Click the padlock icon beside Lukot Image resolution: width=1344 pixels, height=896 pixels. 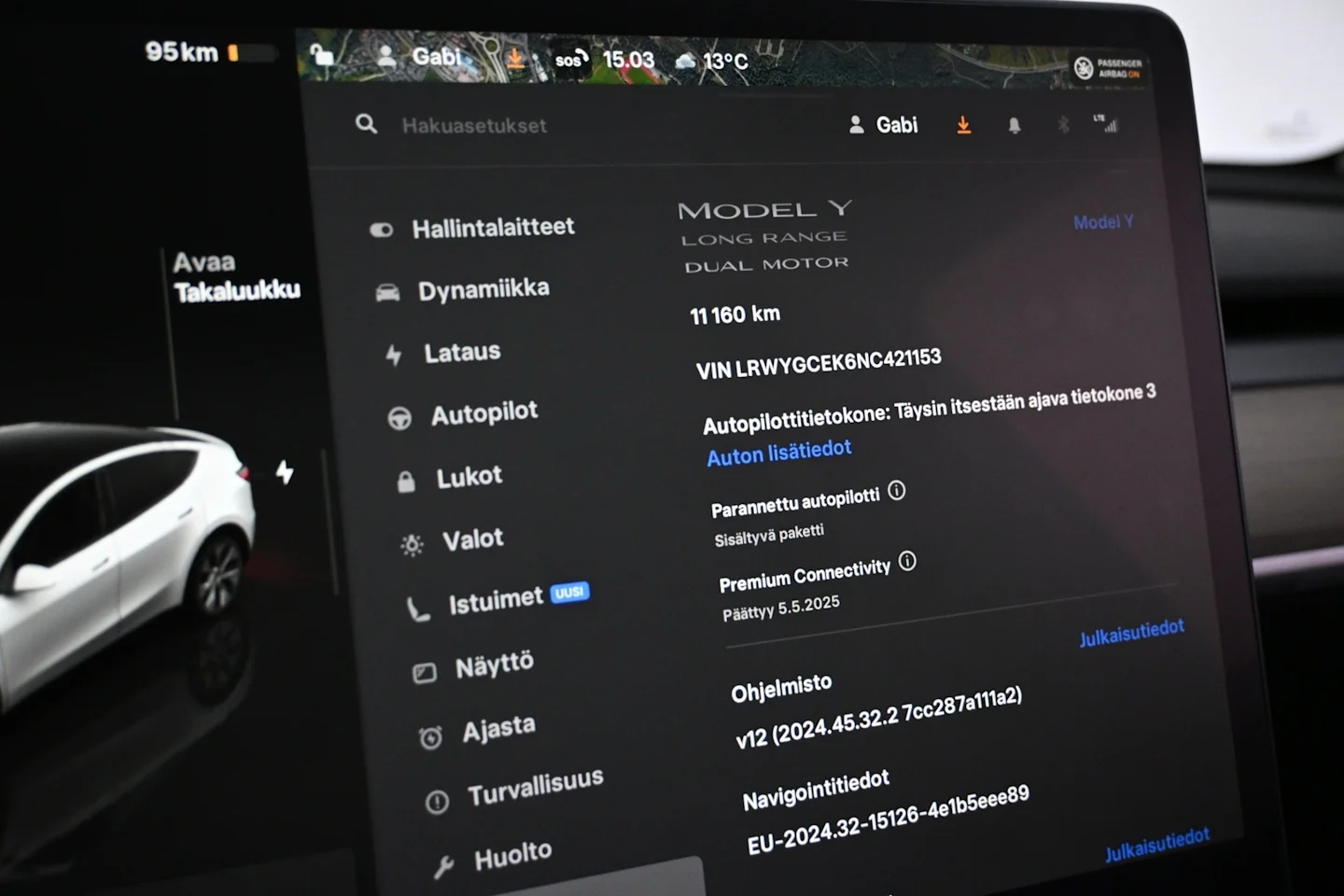406,482
